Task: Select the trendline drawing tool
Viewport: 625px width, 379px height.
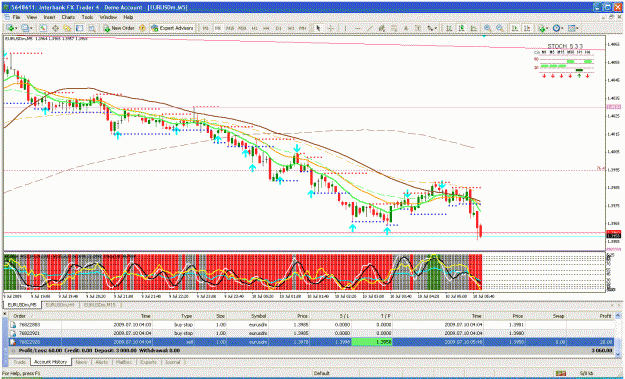Action: [370, 28]
